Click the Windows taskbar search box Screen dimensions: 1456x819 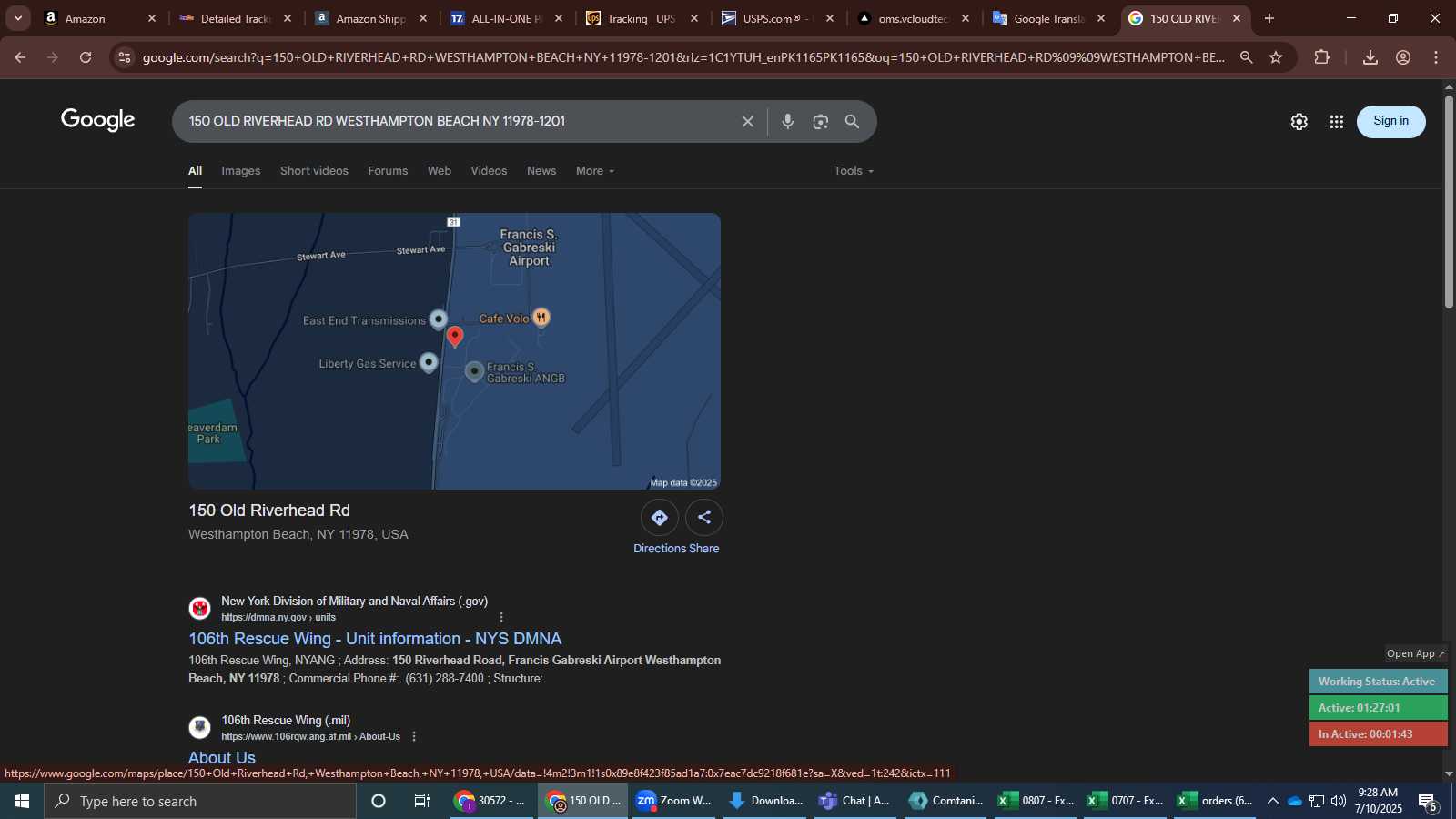coord(200,801)
